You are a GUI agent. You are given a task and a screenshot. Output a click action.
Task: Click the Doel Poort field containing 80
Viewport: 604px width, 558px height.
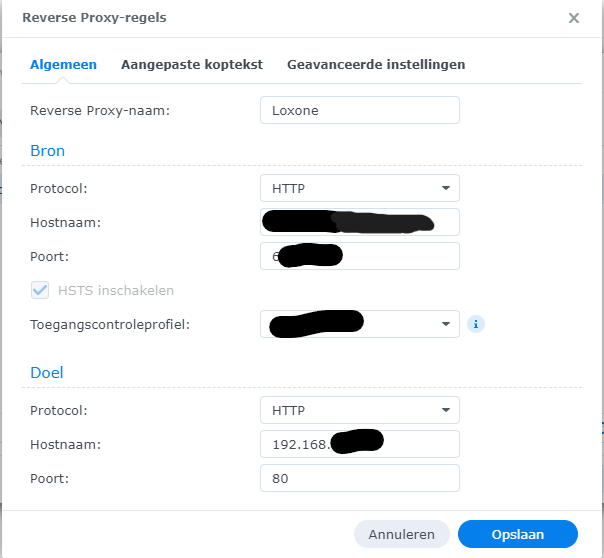coord(359,478)
